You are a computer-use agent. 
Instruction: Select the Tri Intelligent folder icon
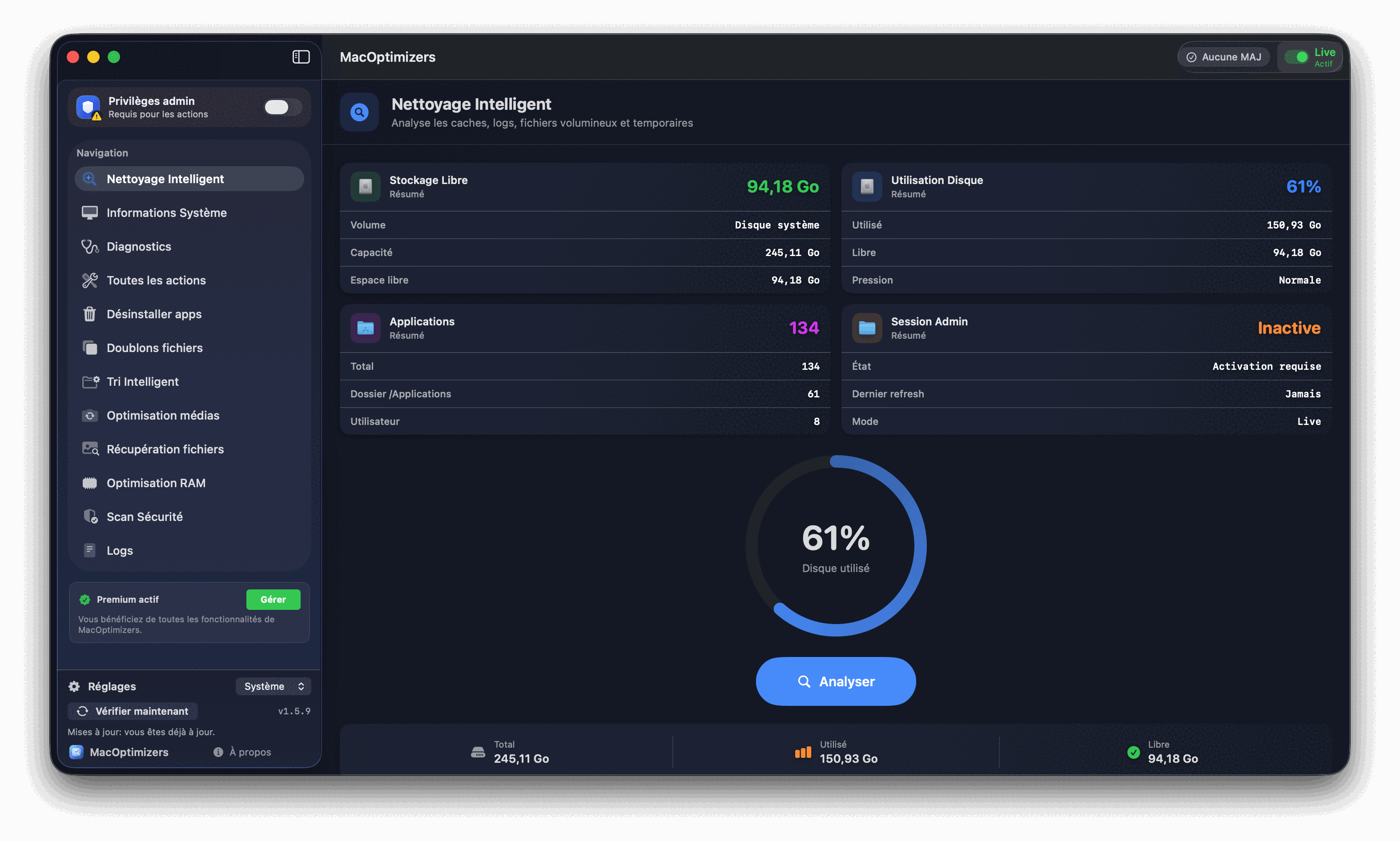[89, 381]
